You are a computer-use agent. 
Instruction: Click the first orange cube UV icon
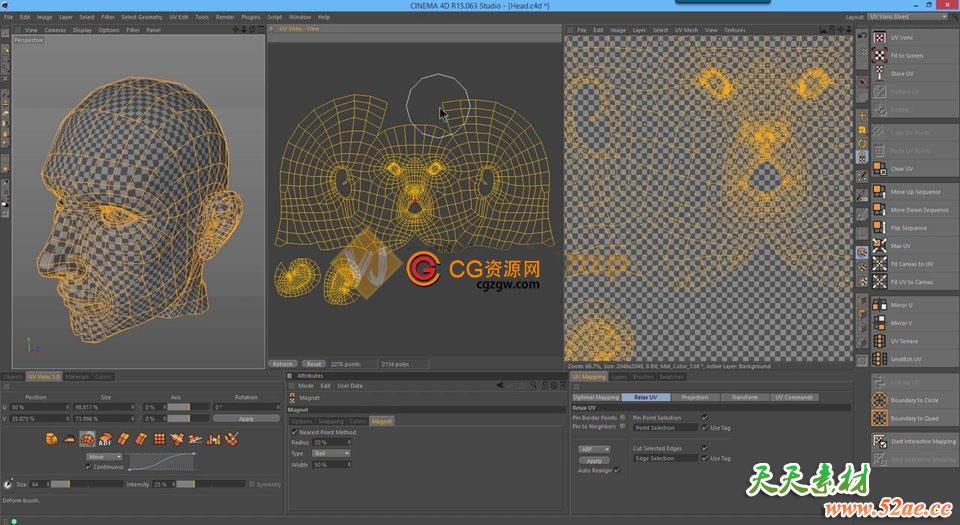tap(51, 439)
